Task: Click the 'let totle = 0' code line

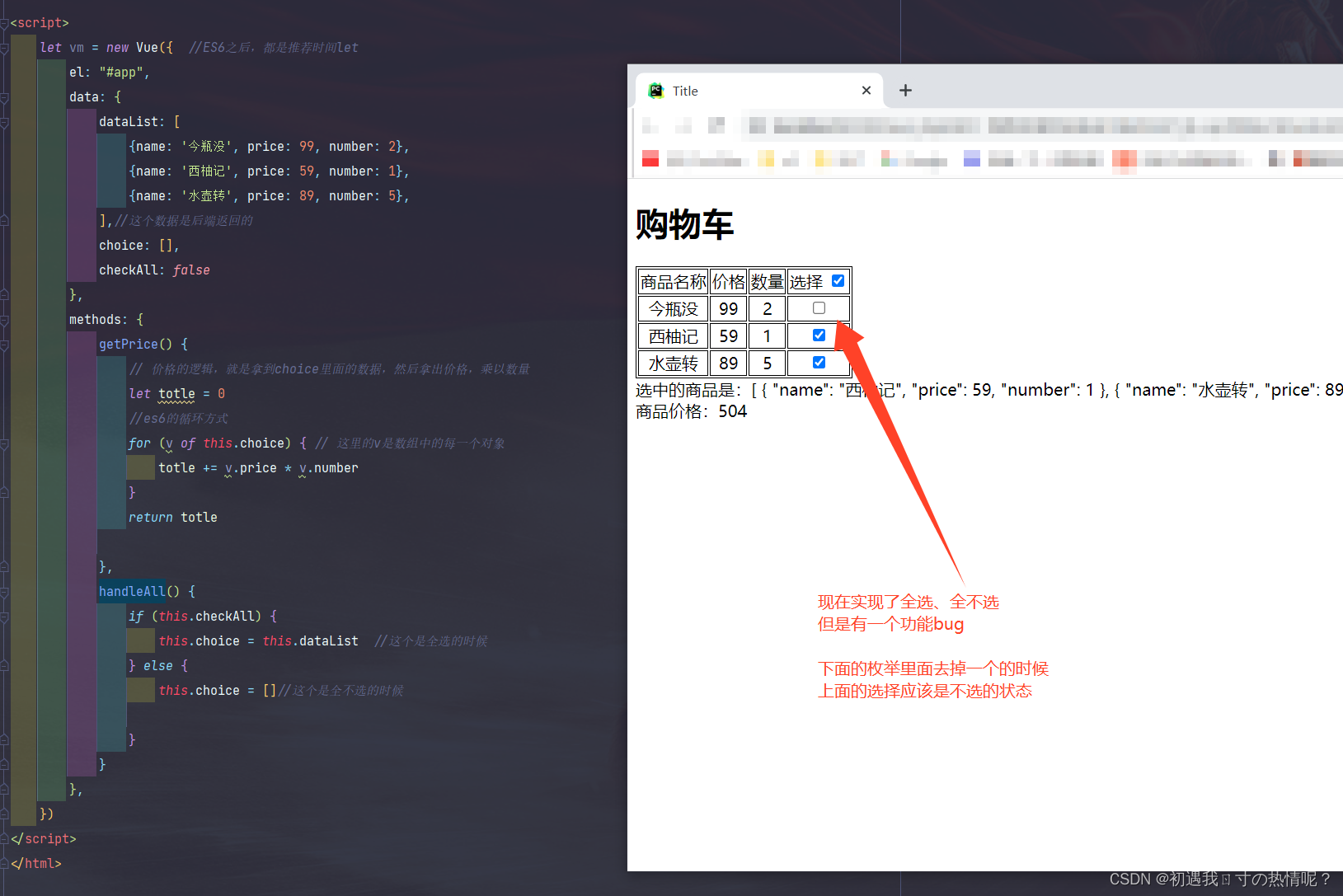Action: (x=176, y=394)
